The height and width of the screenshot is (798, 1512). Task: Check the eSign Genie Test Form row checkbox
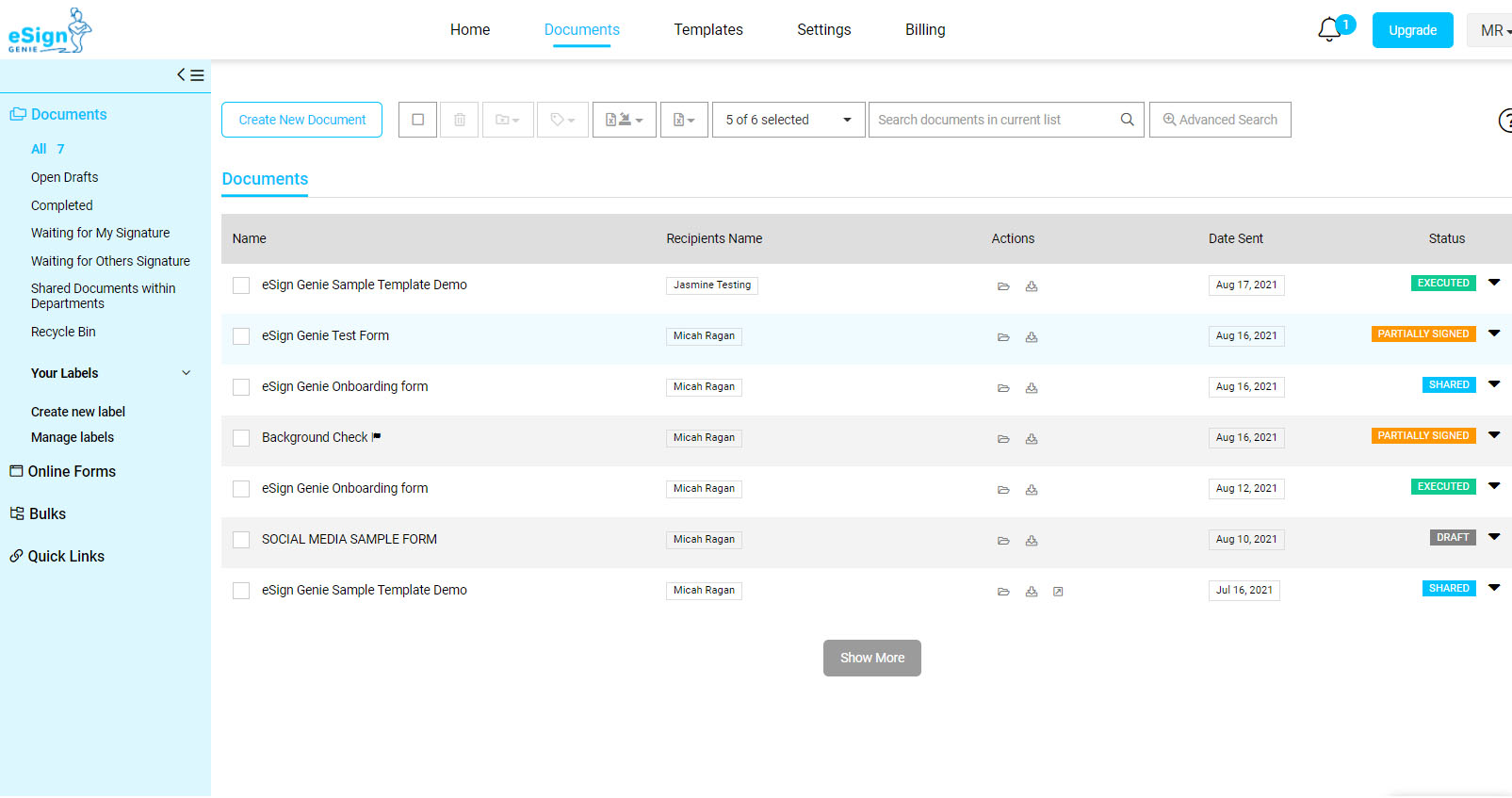pos(241,336)
